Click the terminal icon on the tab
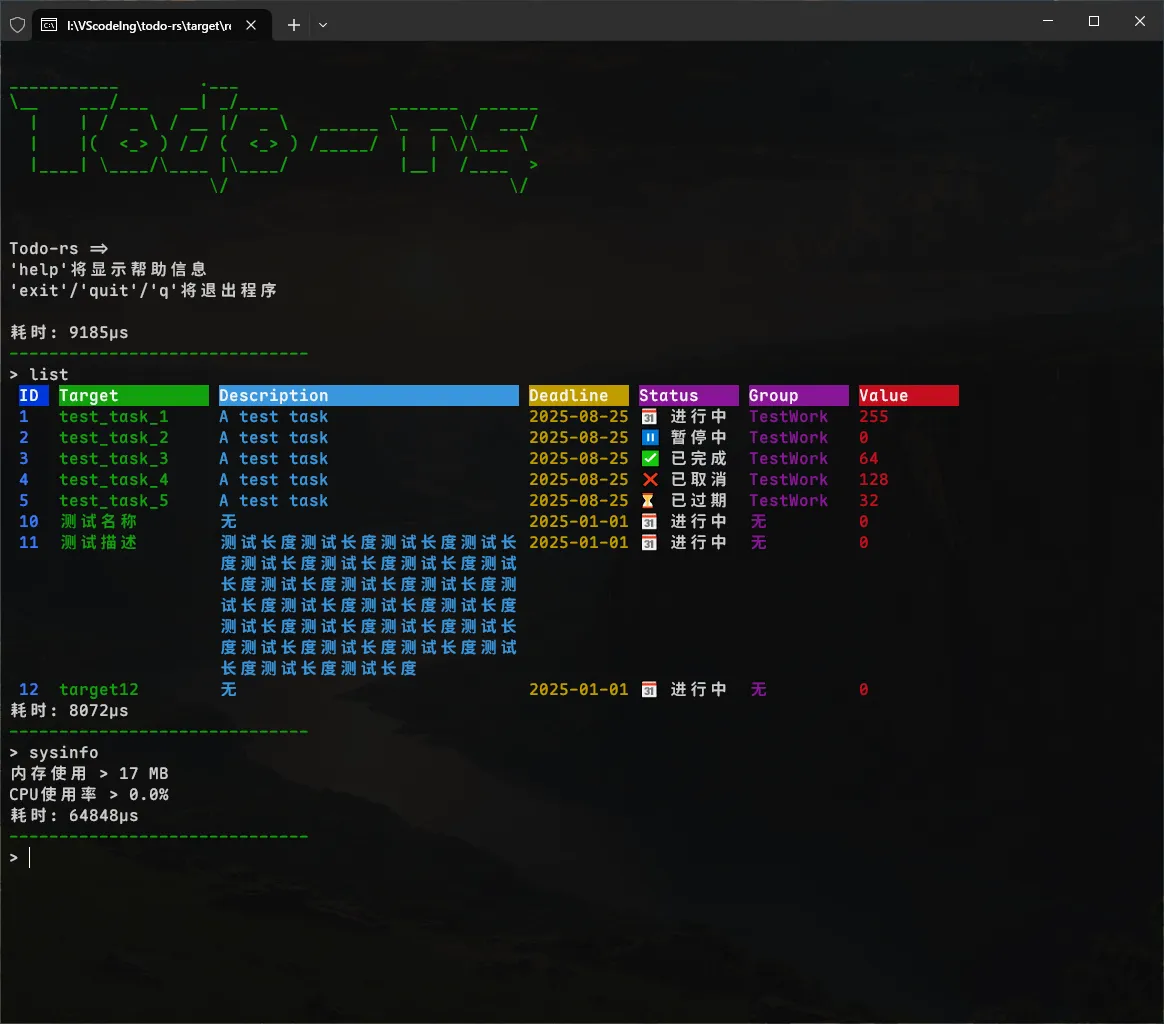 [x=49, y=25]
